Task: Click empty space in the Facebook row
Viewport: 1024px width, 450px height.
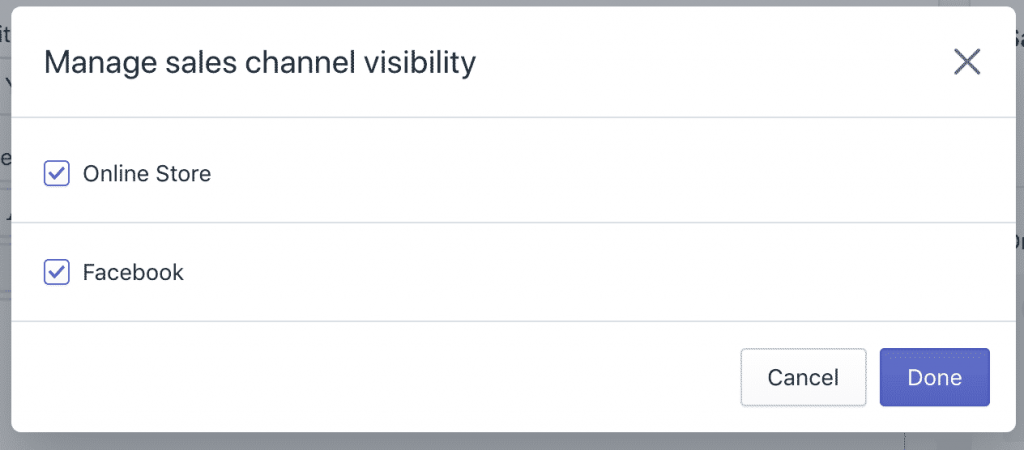Action: coord(600,272)
